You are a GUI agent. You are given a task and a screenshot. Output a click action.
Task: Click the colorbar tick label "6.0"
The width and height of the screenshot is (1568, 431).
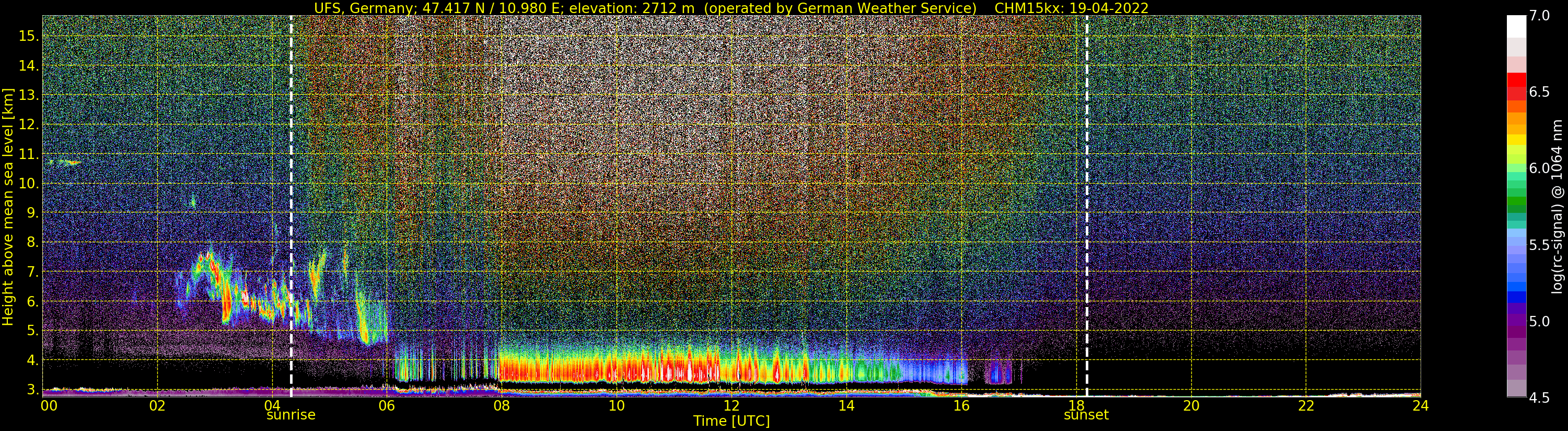point(1539,168)
